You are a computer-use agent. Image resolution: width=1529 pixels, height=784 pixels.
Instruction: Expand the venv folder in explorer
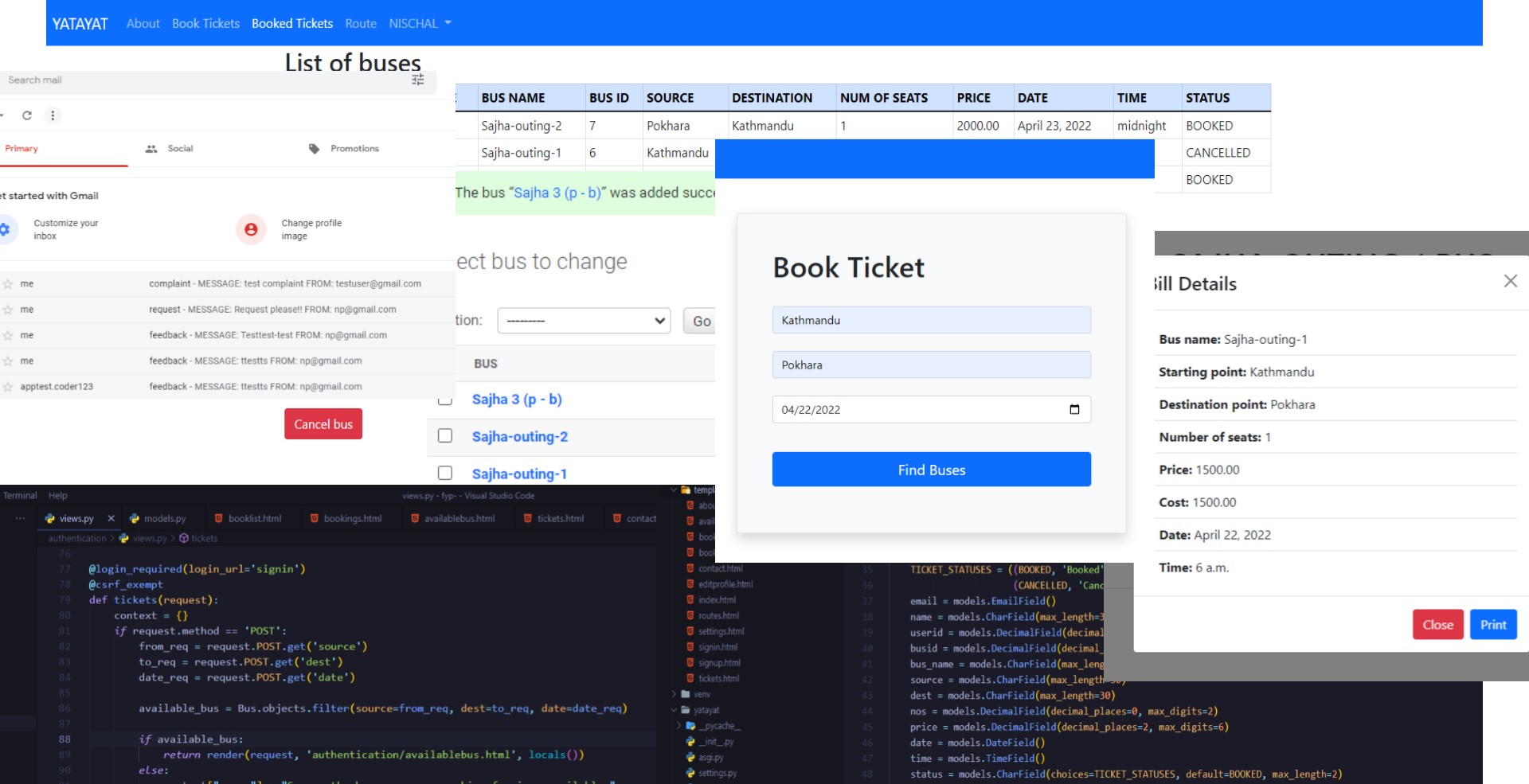pyautogui.click(x=675, y=694)
